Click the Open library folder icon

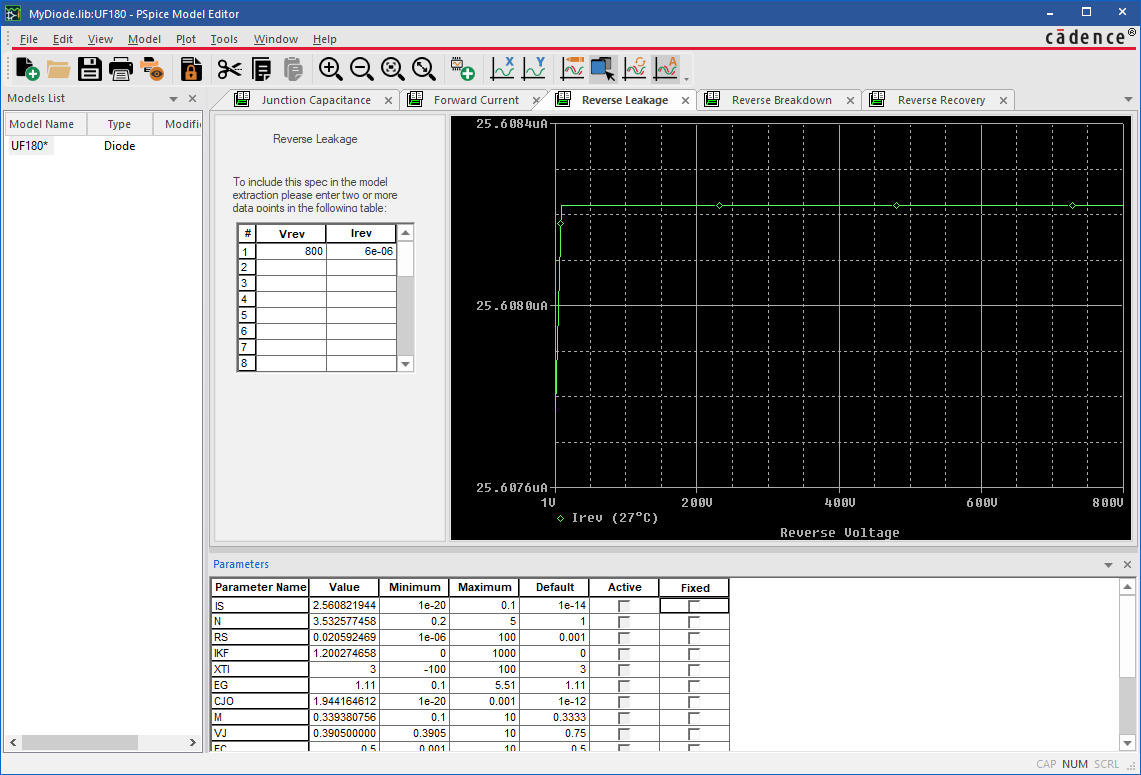click(58, 69)
